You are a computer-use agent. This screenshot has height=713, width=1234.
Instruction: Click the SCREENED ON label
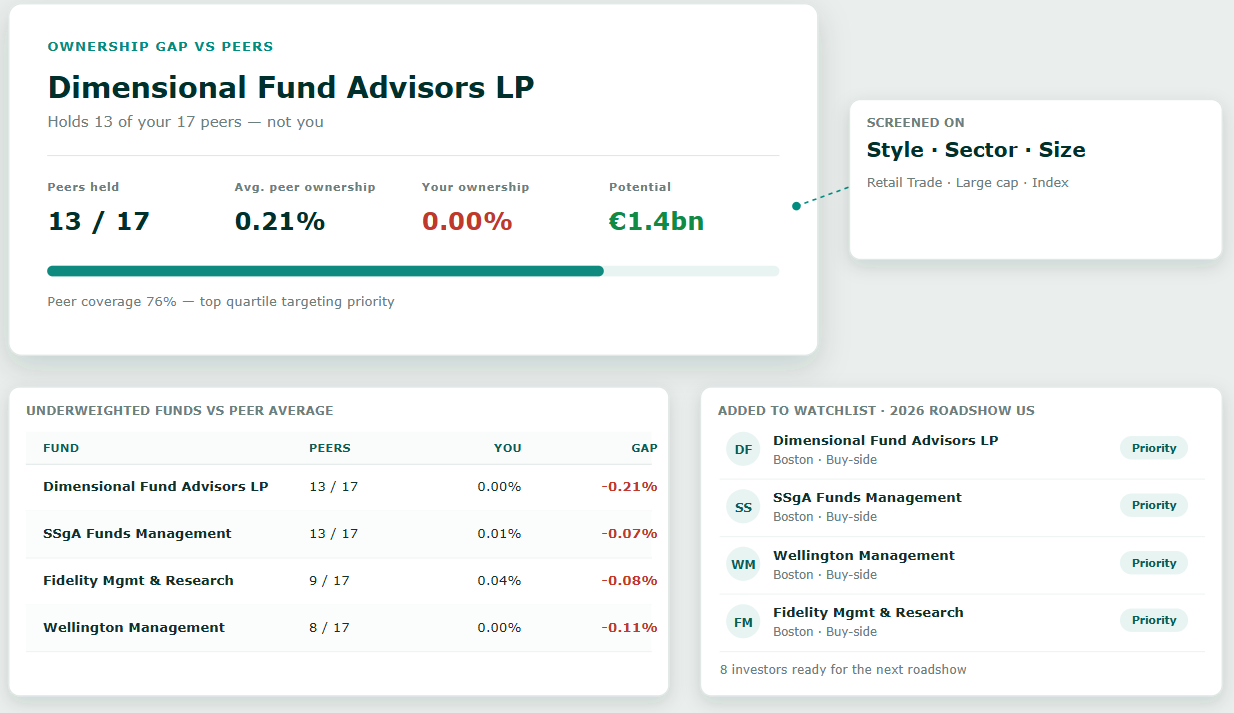click(x=916, y=123)
